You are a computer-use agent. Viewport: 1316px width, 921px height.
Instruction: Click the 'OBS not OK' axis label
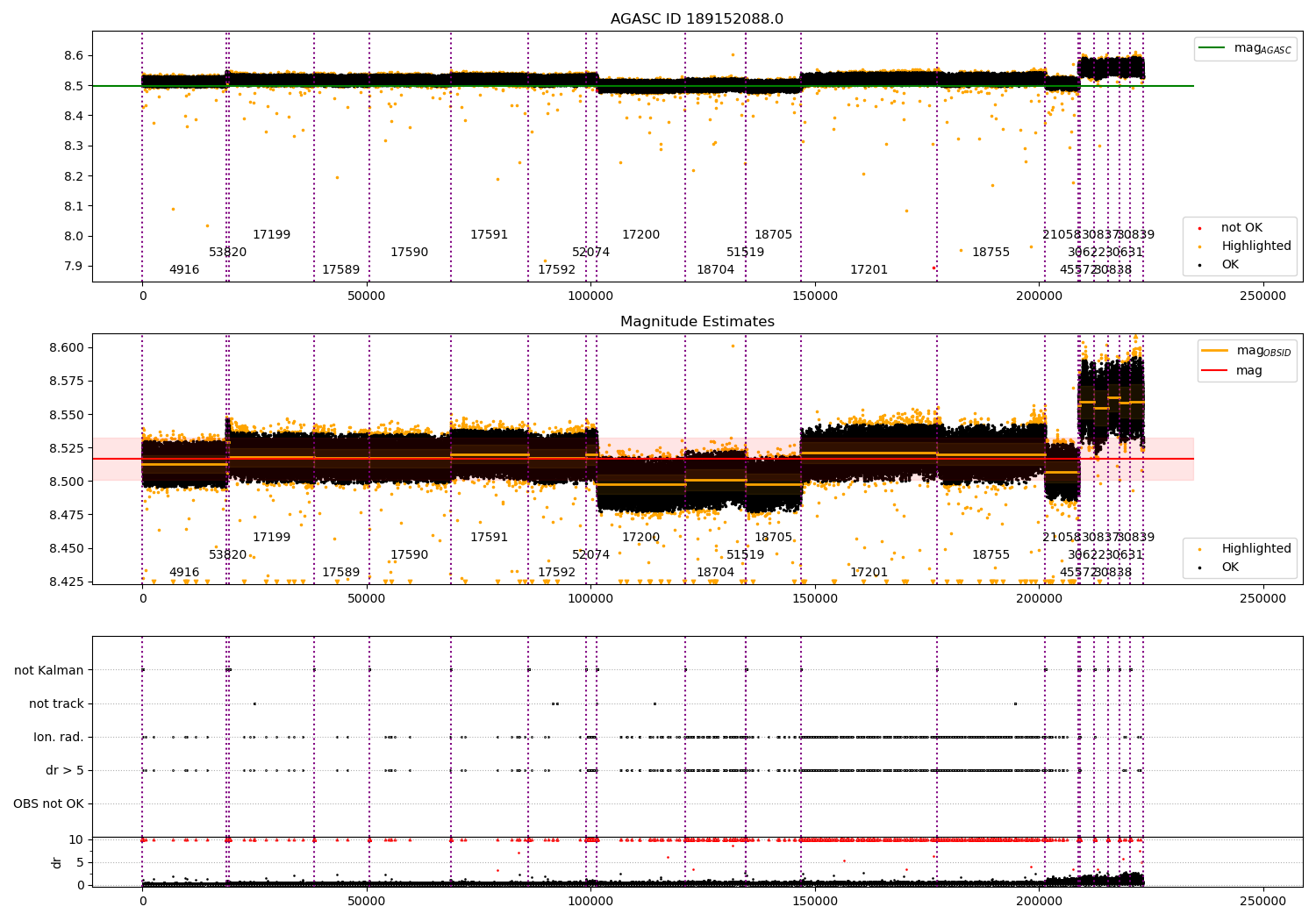click(x=48, y=804)
